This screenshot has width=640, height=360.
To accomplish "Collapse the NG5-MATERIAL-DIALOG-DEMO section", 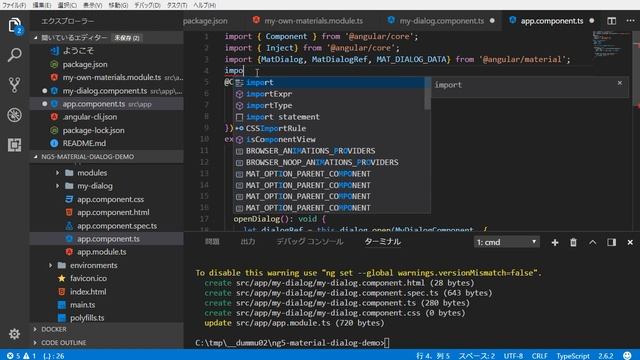I will click(107, 157).
